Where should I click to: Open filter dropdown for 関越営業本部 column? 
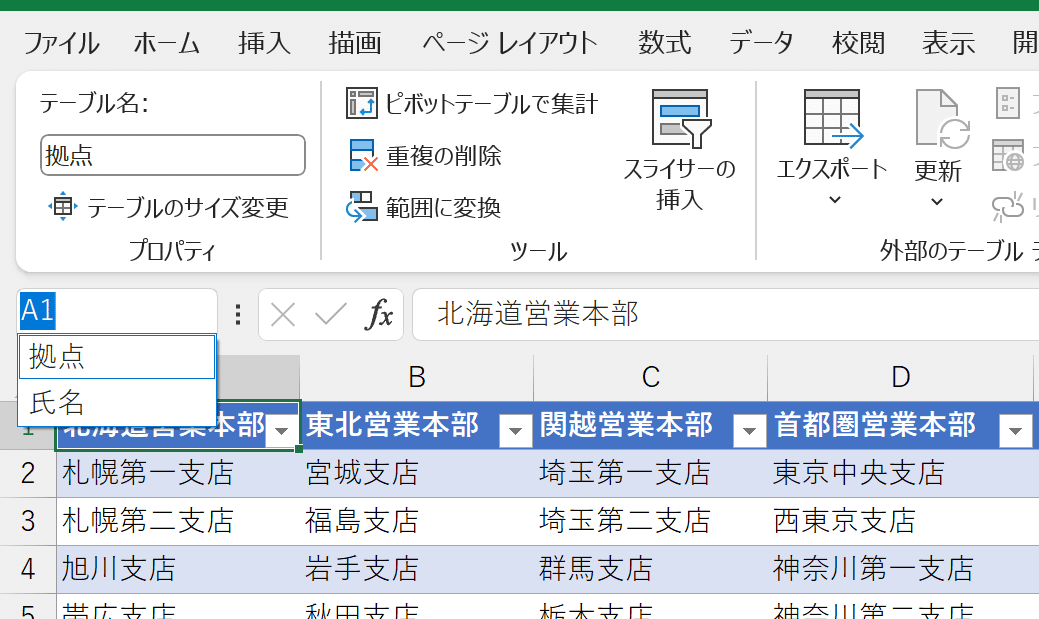coord(750,430)
